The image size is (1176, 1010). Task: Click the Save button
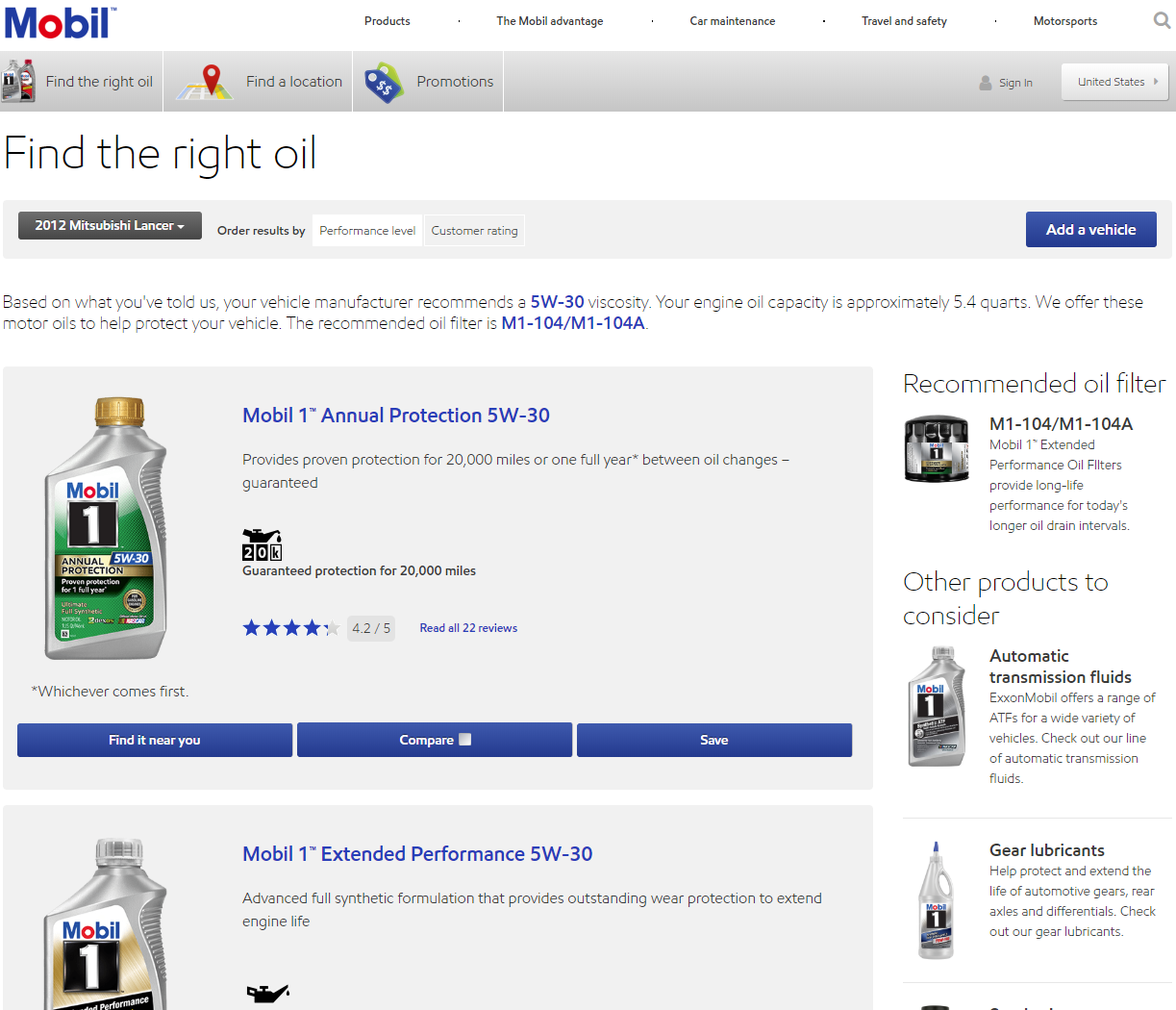714,741
